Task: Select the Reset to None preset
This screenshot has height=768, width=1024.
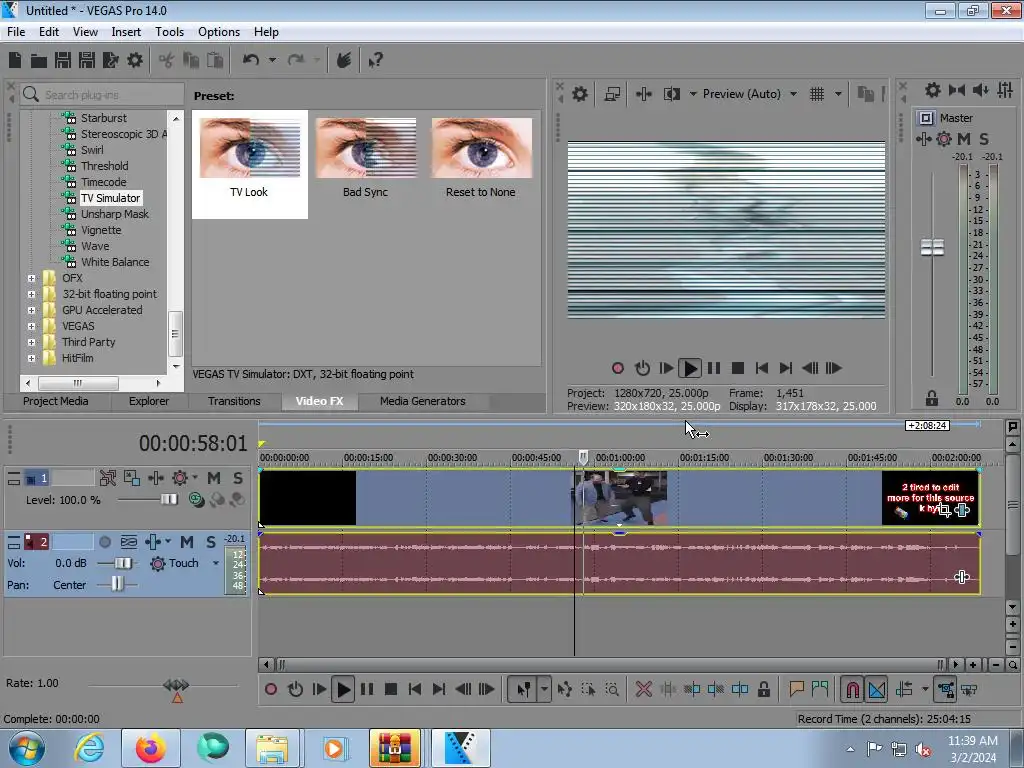Action: pyautogui.click(x=481, y=159)
